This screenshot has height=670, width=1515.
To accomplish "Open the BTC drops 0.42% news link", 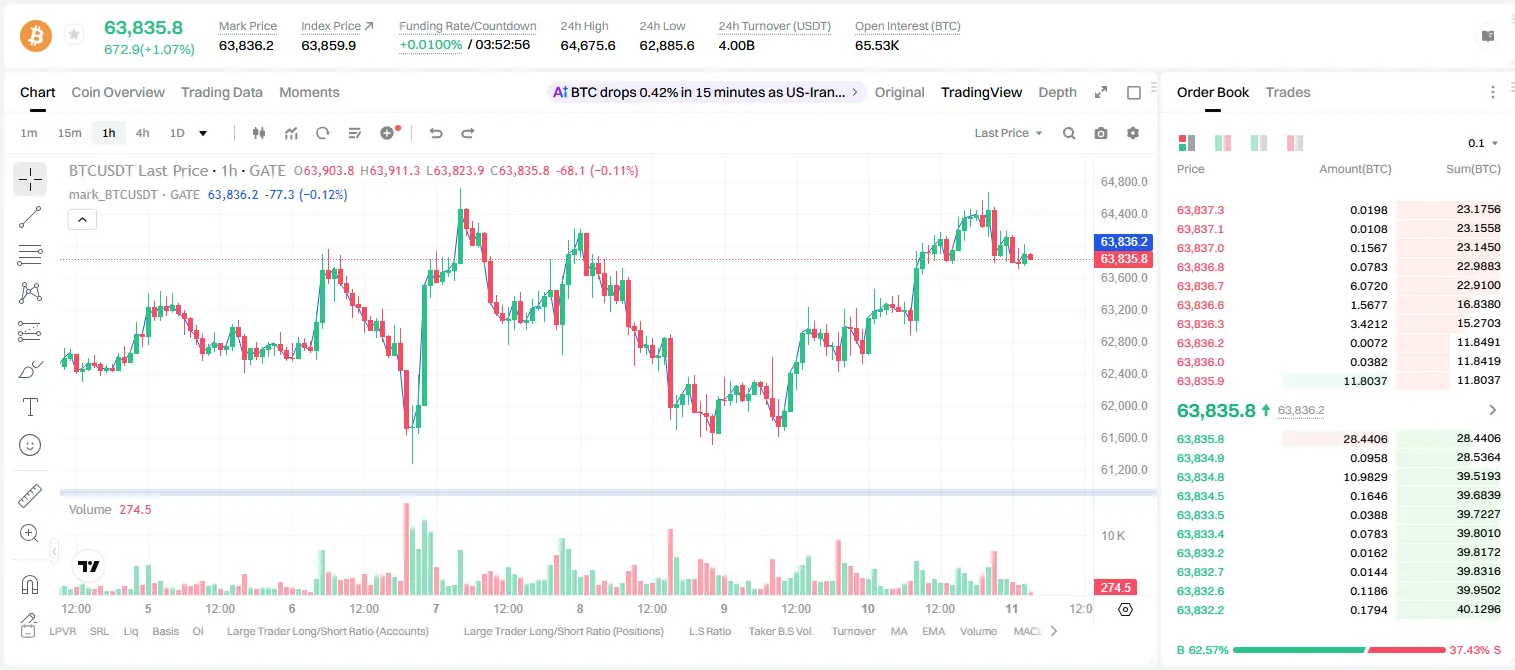I will coord(706,92).
